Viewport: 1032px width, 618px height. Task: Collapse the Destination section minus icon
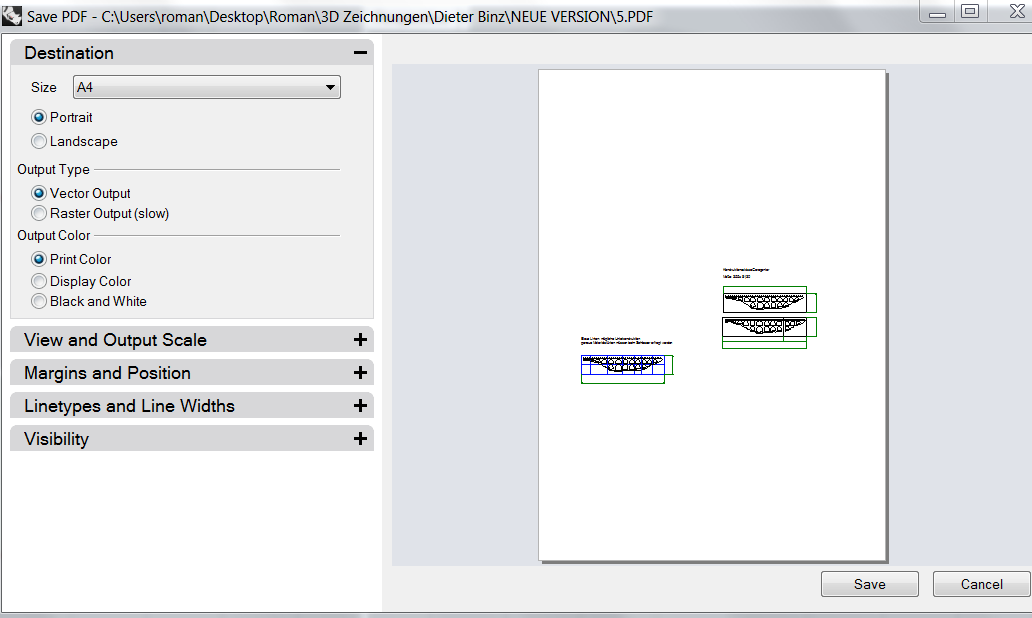[360, 53]
